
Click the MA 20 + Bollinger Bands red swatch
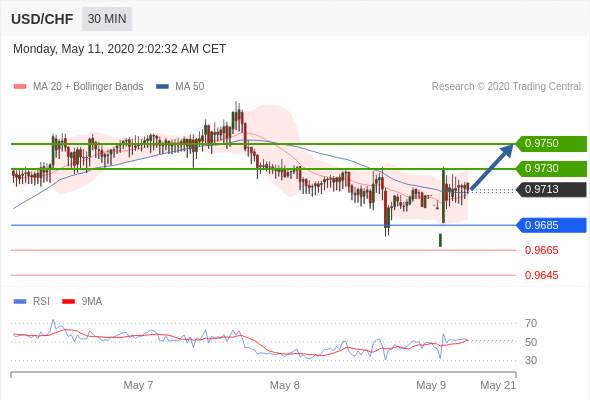click(x=20, y=87)
